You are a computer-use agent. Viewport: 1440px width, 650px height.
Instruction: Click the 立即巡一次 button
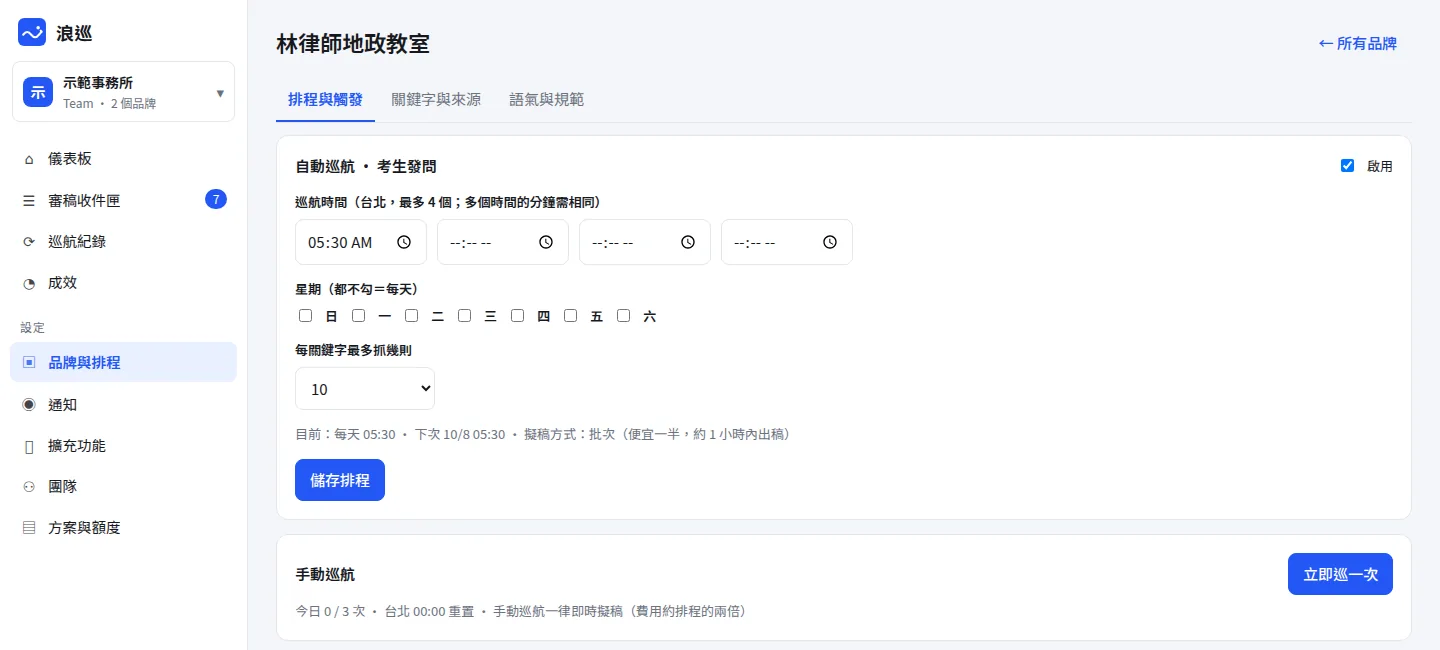click(1340, 574)
